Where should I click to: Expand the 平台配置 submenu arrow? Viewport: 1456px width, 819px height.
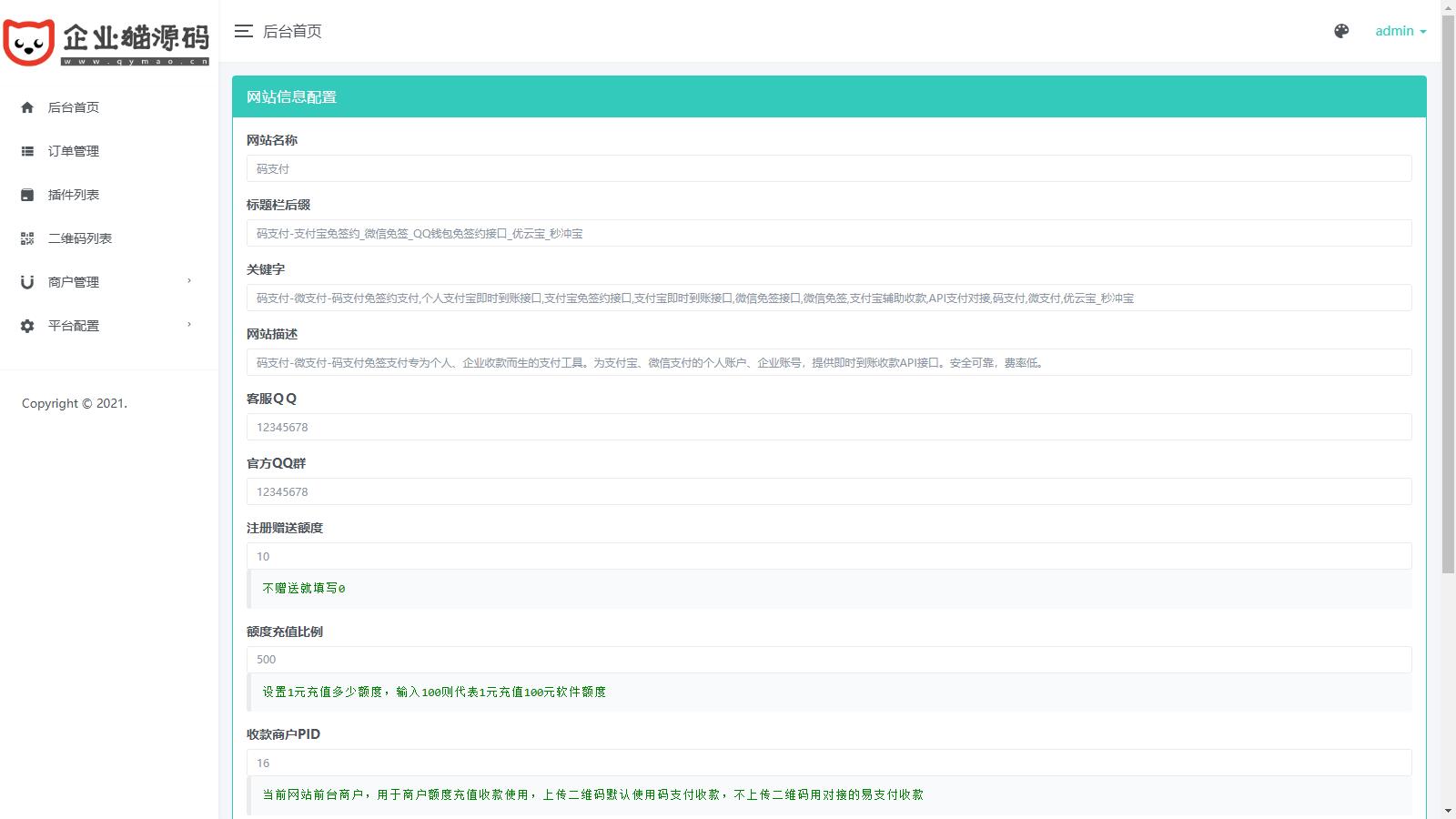(189, 325)
